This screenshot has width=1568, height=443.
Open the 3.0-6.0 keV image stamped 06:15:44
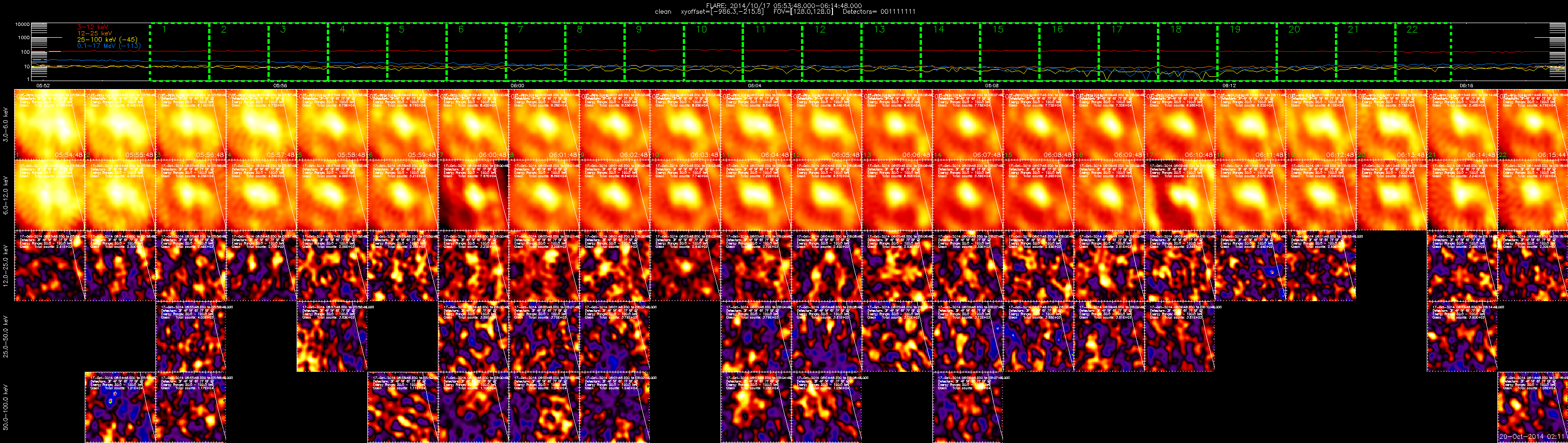1532,124
